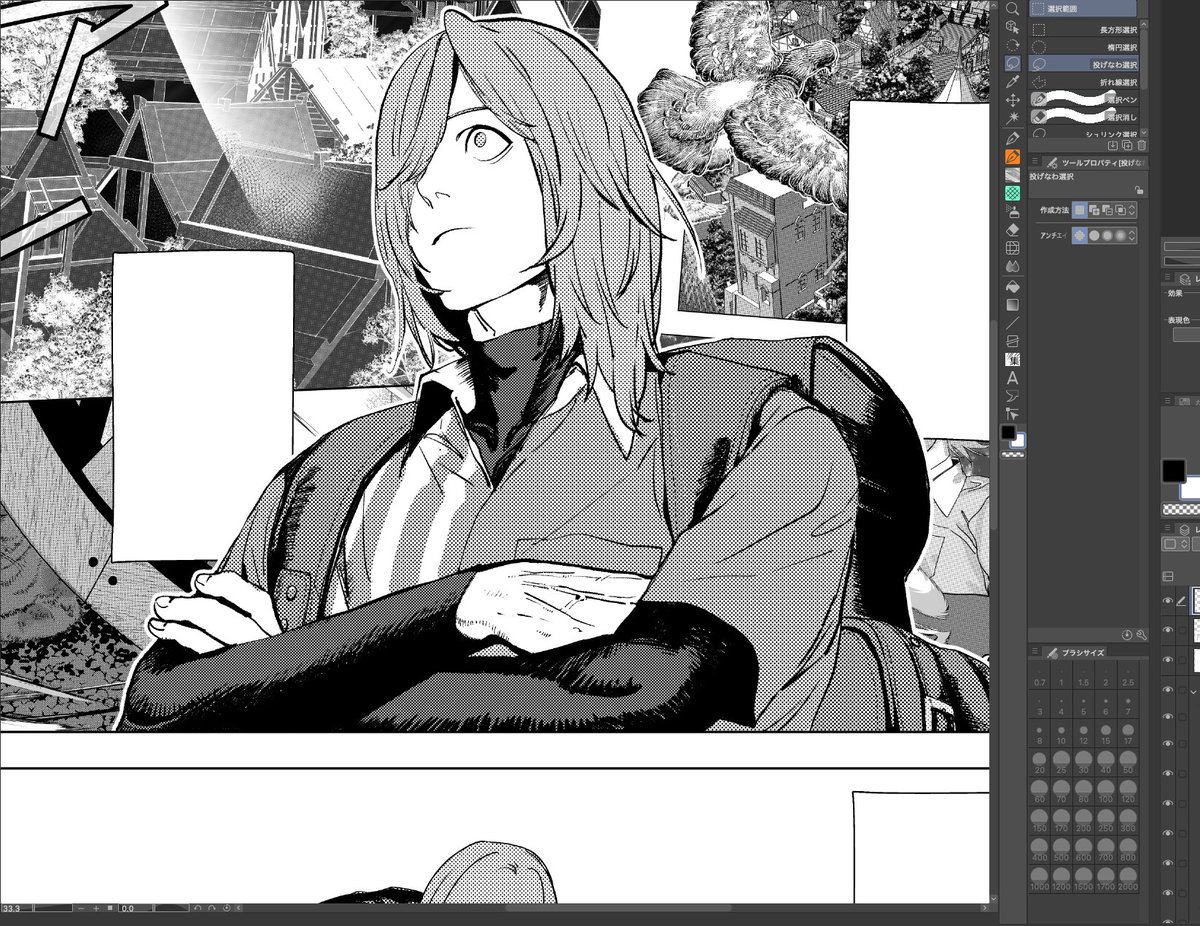Viewport: 1200px width, 926px height.
Task: Select the Airbrush spray tool
Action: coord(1012,211)
